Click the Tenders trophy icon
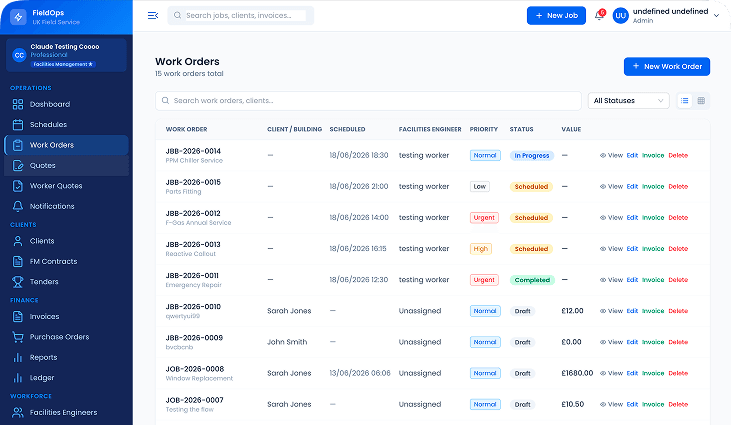The height and width of the screenshot is (425, 731). click(18, 281)
